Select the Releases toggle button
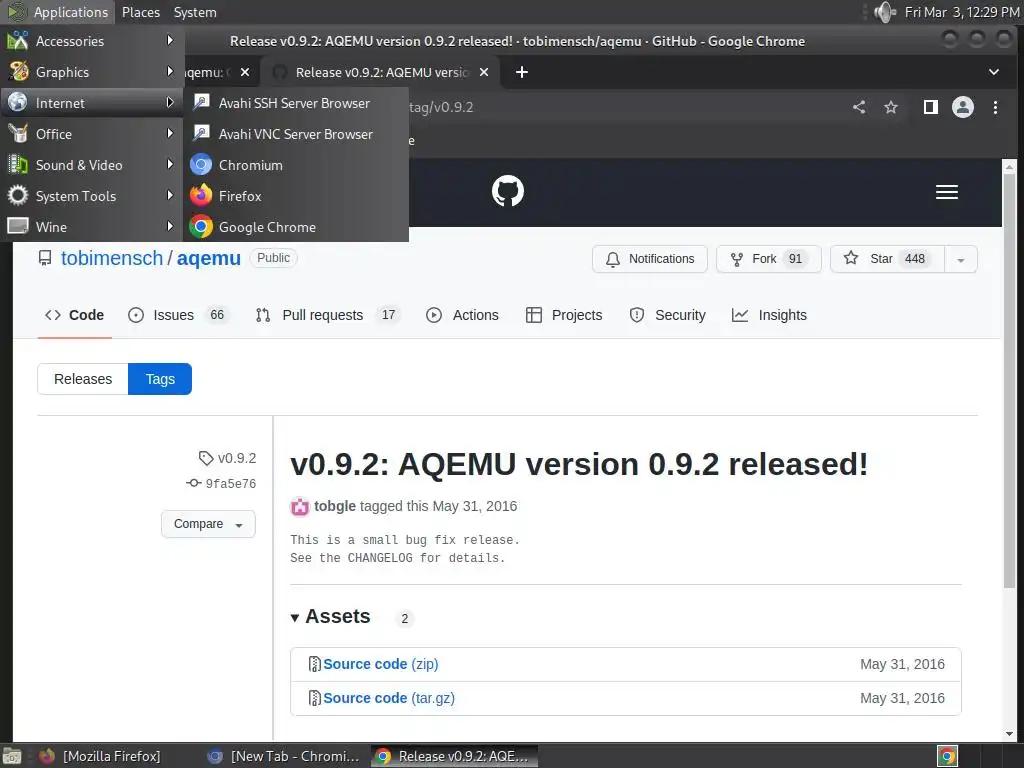Image resolution: width=1024 pixels, height=768 pixels. 83,379
